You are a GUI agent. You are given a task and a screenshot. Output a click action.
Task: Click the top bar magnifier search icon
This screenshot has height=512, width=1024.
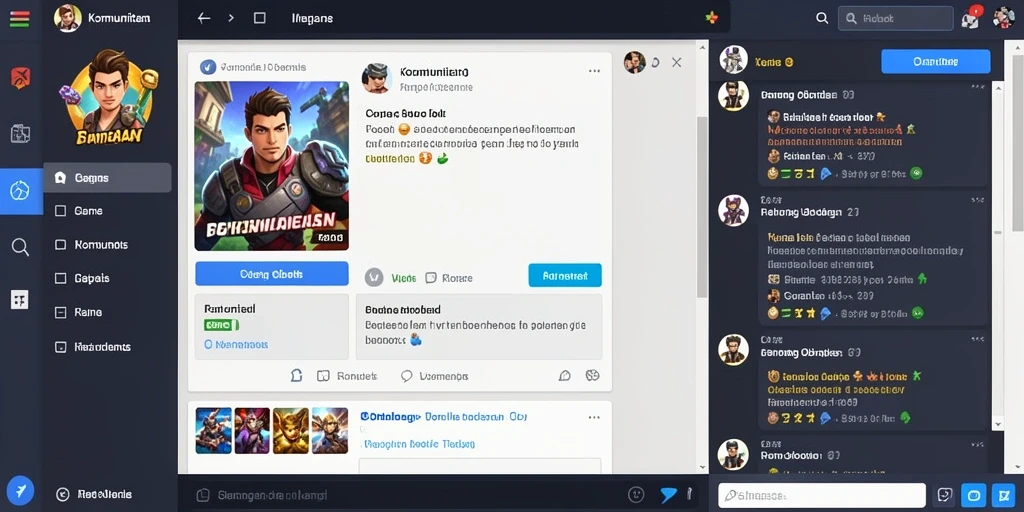pyautogui.click(x=822, y=18)
